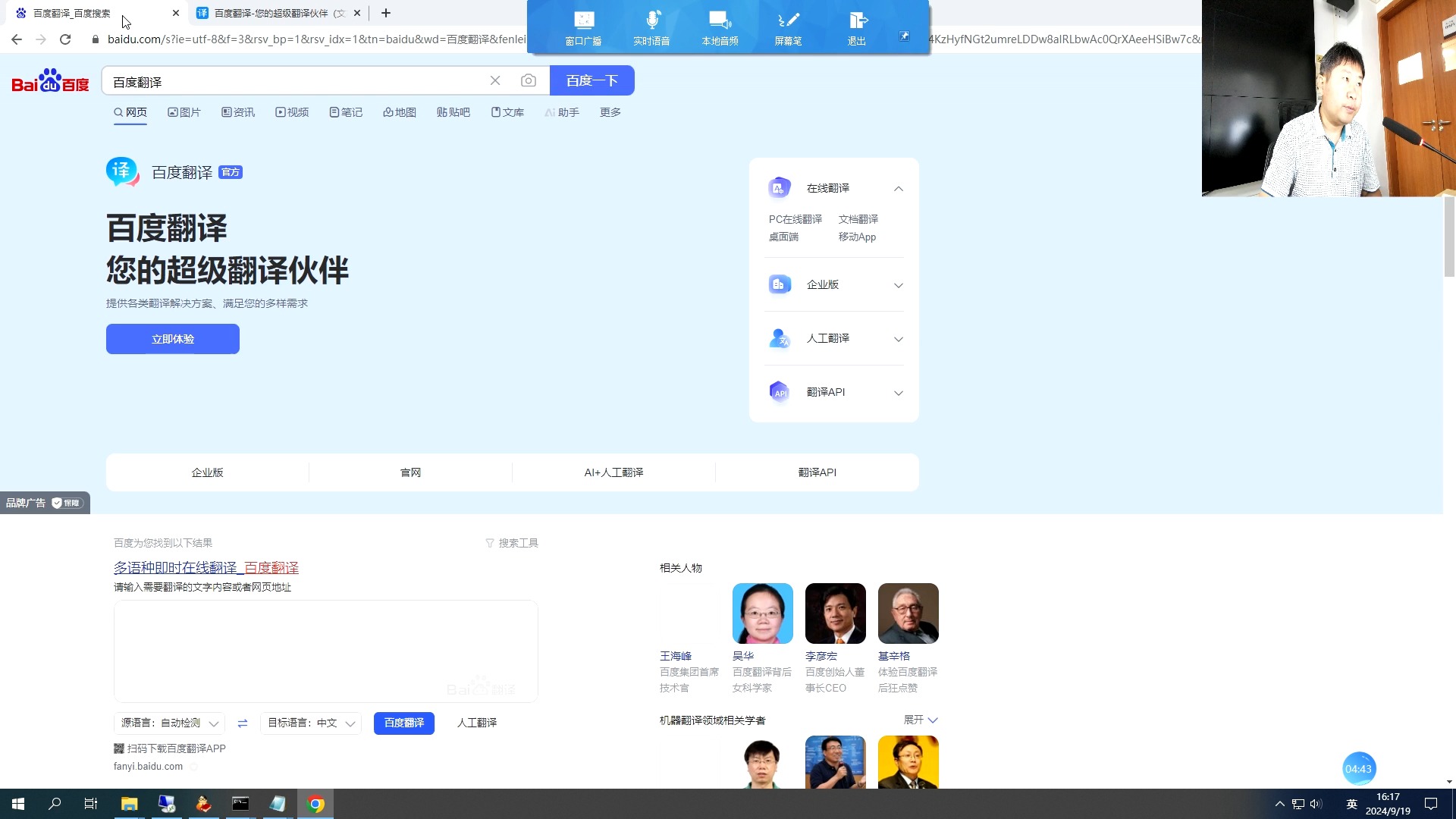Open camera image search icon
1456x819 pixels.
[529, 80]
